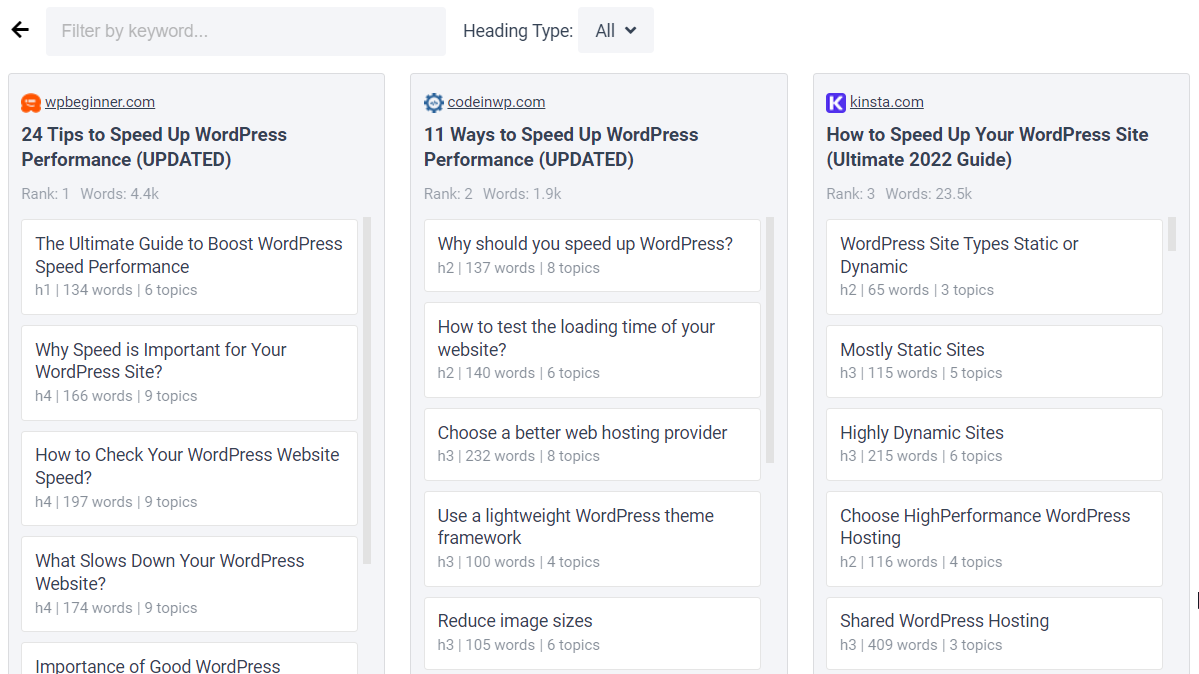Click 'h3 | 215 words | 6 topics' text
This screenshot has width=1199, height=674.
point(921,456)
